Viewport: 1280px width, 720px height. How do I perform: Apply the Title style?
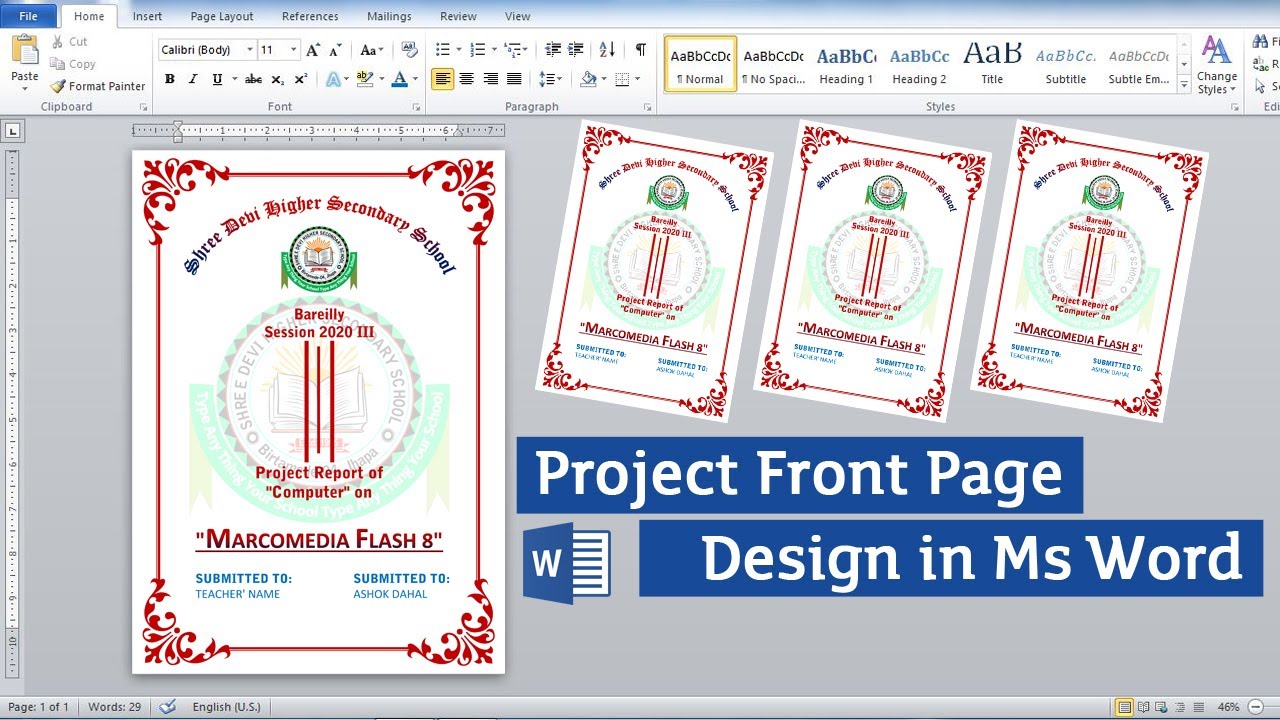coord(992,64)
